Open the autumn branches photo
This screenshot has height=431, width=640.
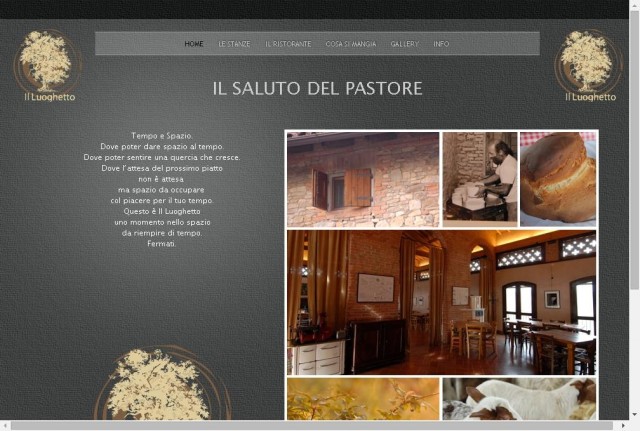[363, 399]
